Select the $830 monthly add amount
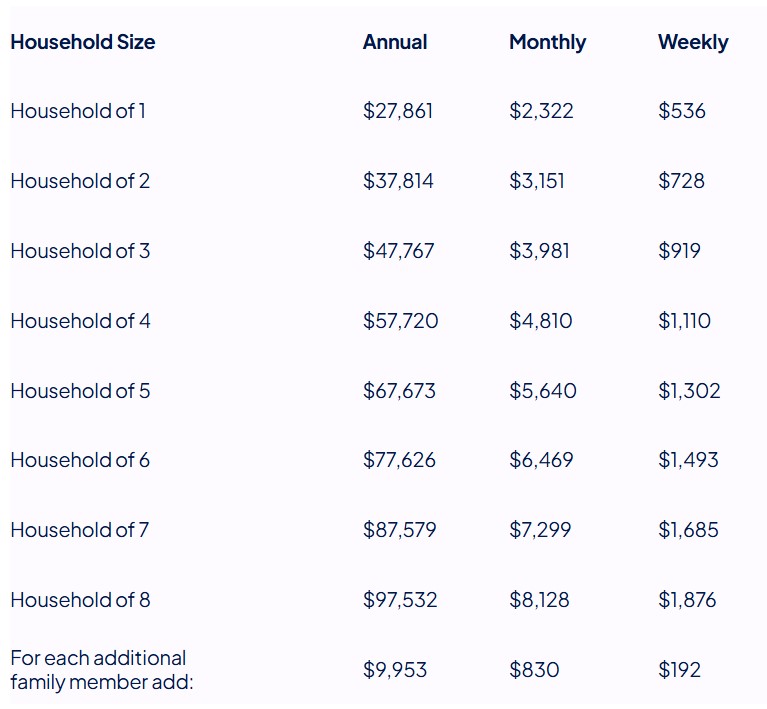The image size is (767, 709). (x=534, y=670)
